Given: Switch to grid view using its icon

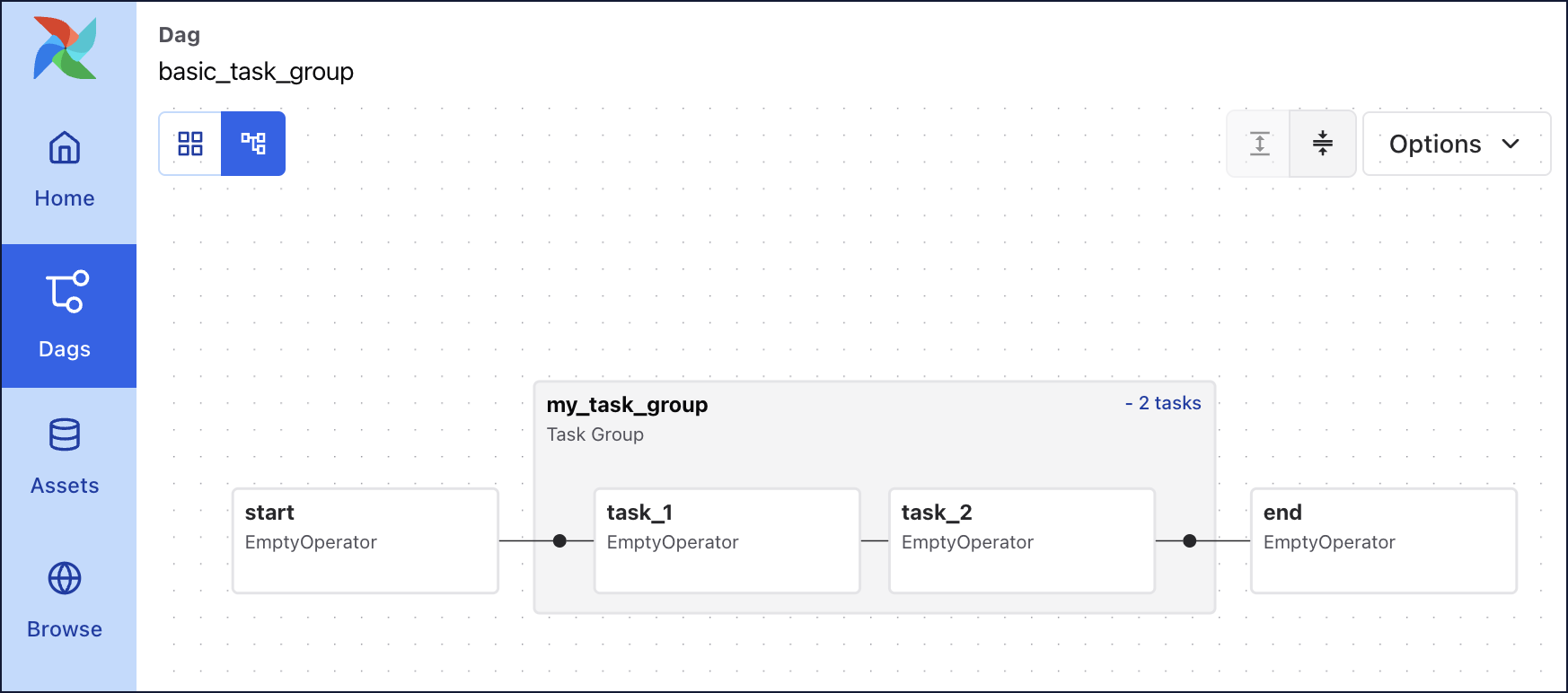Looking at the screenshot, I should 189,144.
